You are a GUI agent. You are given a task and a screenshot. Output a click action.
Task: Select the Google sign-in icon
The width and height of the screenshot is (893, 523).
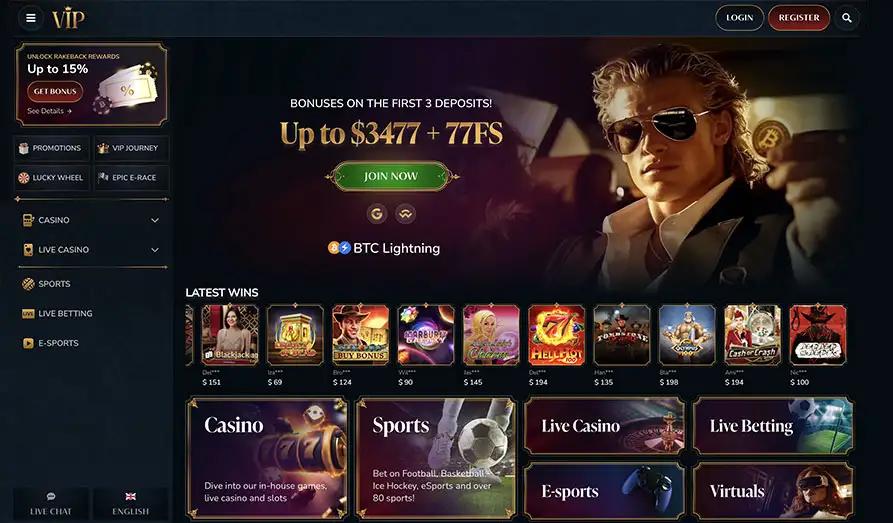(x=376, y=214)
